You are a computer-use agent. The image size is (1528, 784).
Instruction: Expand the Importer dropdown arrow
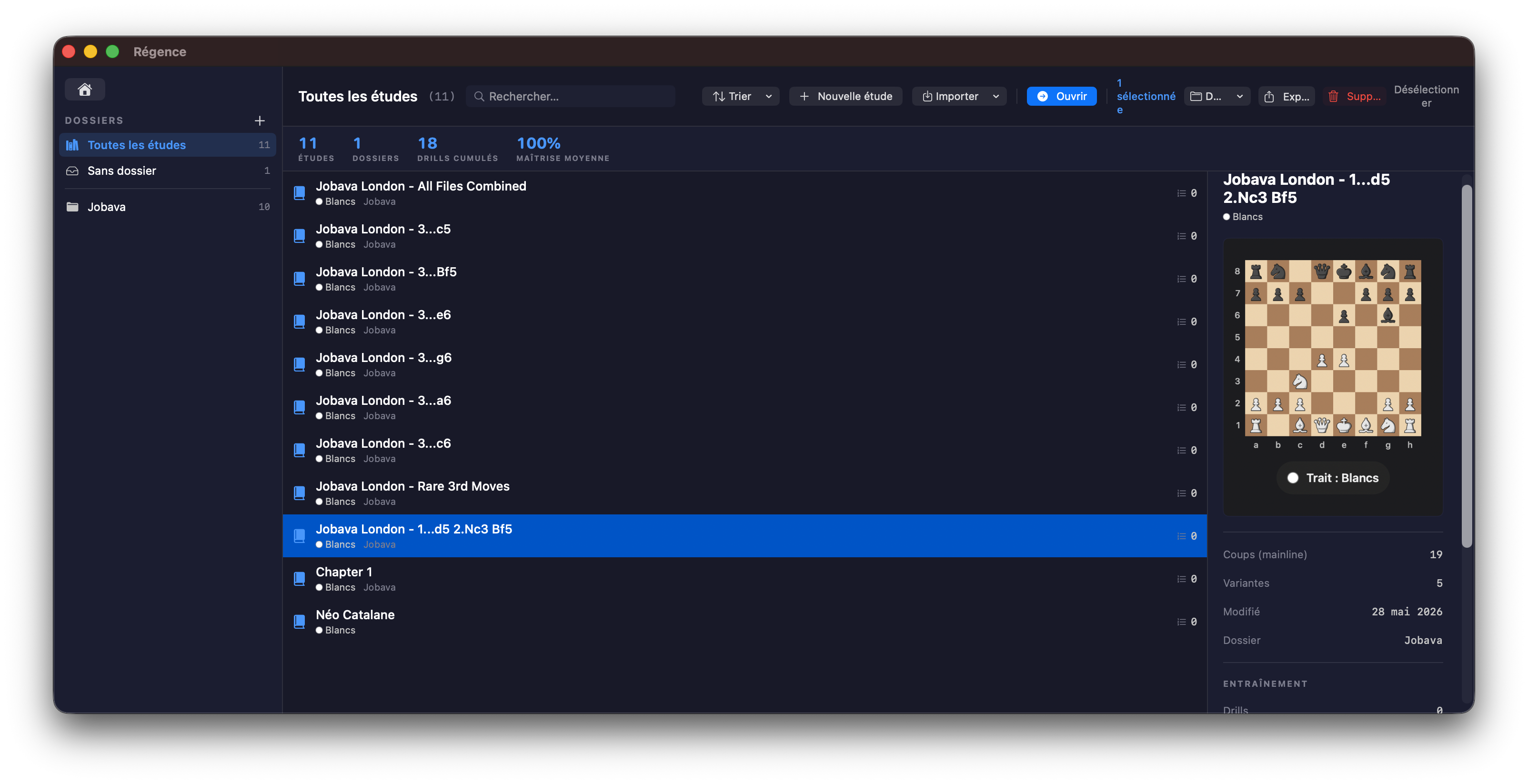tap(996, 96)
